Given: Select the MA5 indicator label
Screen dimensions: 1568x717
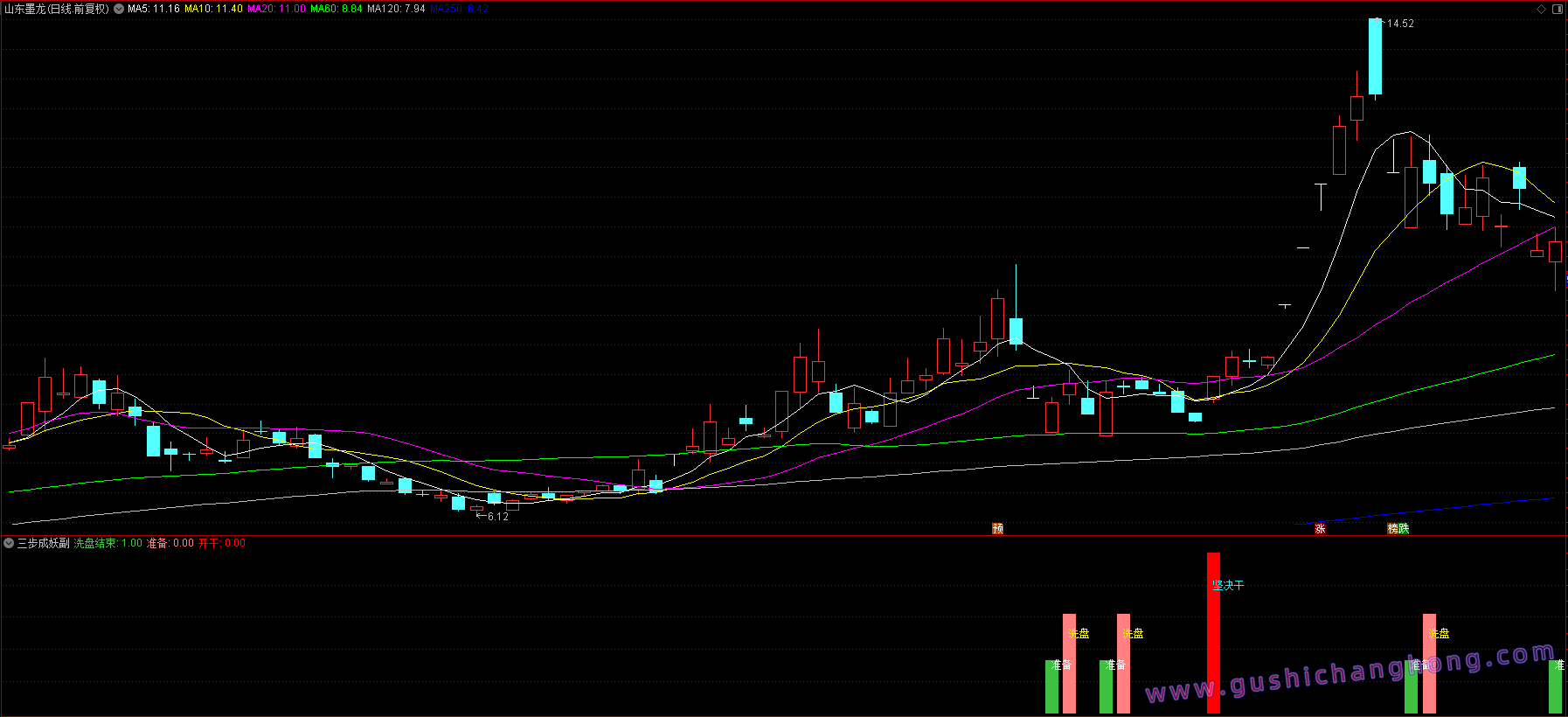Looking at the screenshot, I should 154,9.
